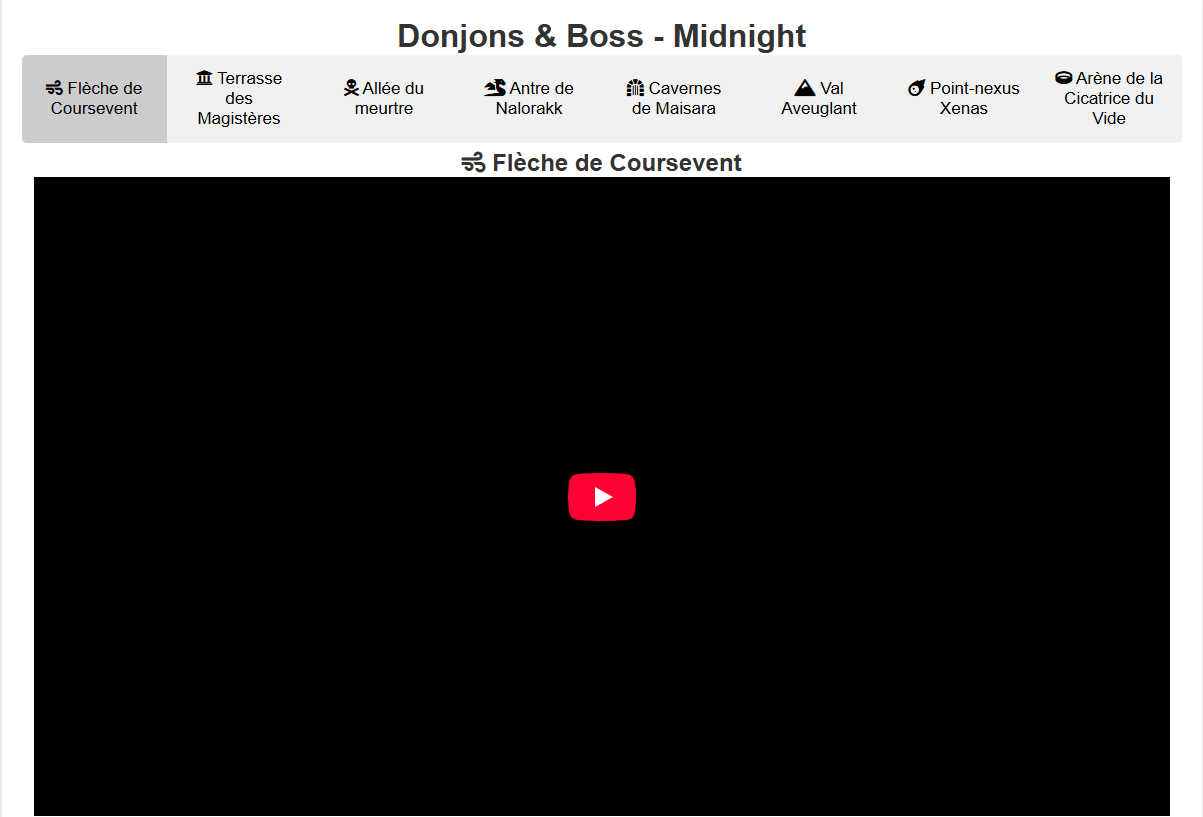Viewport: 1203px width, 817px height.
Task: Click the wind icon on Flèche de Coursevent tab
Action: click(55, 89)
